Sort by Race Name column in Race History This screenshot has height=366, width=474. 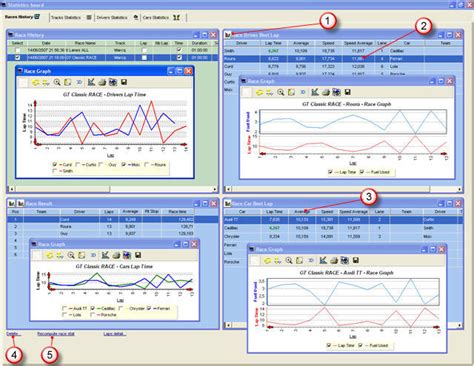pyautogui.click(x=85, y=43)
